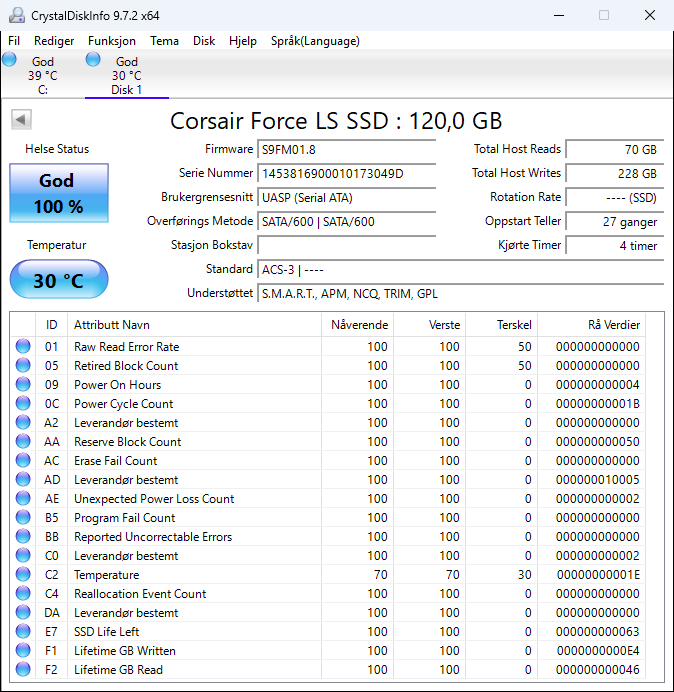Click the empty Stasjon Bokstav field
The height and width of the screenshot is (692, 674).
346,245
